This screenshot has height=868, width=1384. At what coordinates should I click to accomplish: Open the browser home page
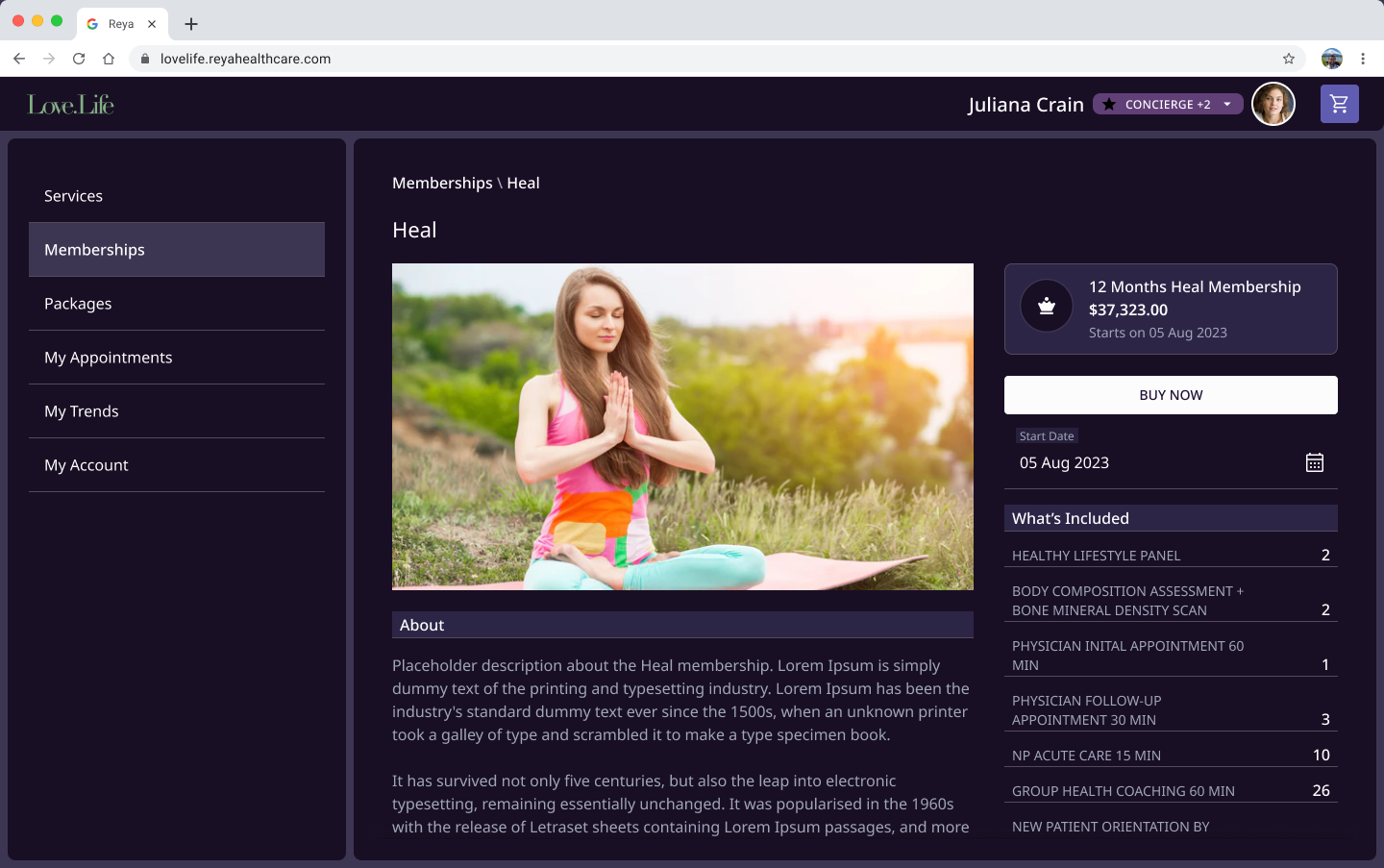point(109,59)
